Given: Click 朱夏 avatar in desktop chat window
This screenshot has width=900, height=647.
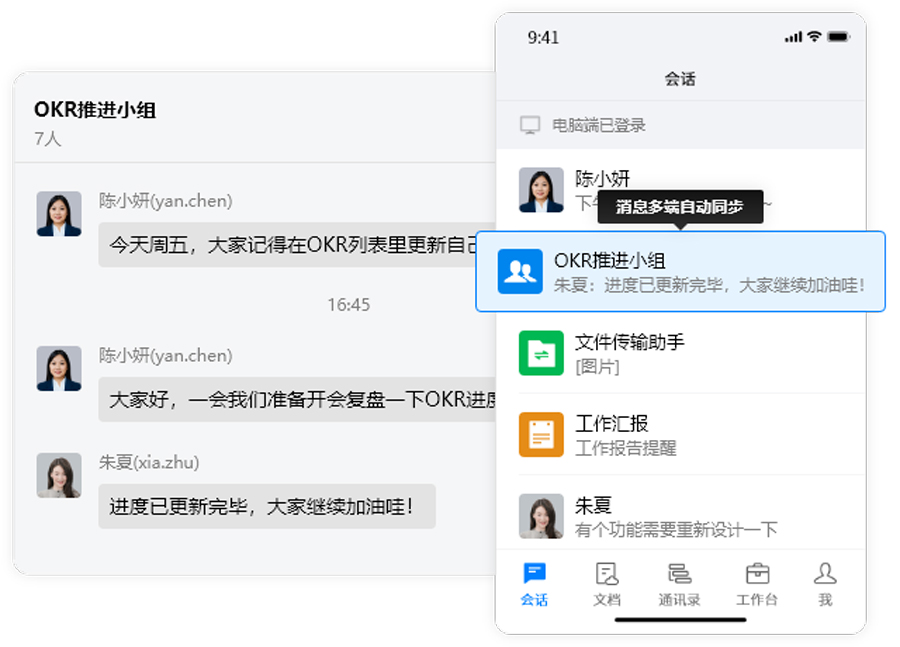Looking at the screenshot, I should coord(59,475).
